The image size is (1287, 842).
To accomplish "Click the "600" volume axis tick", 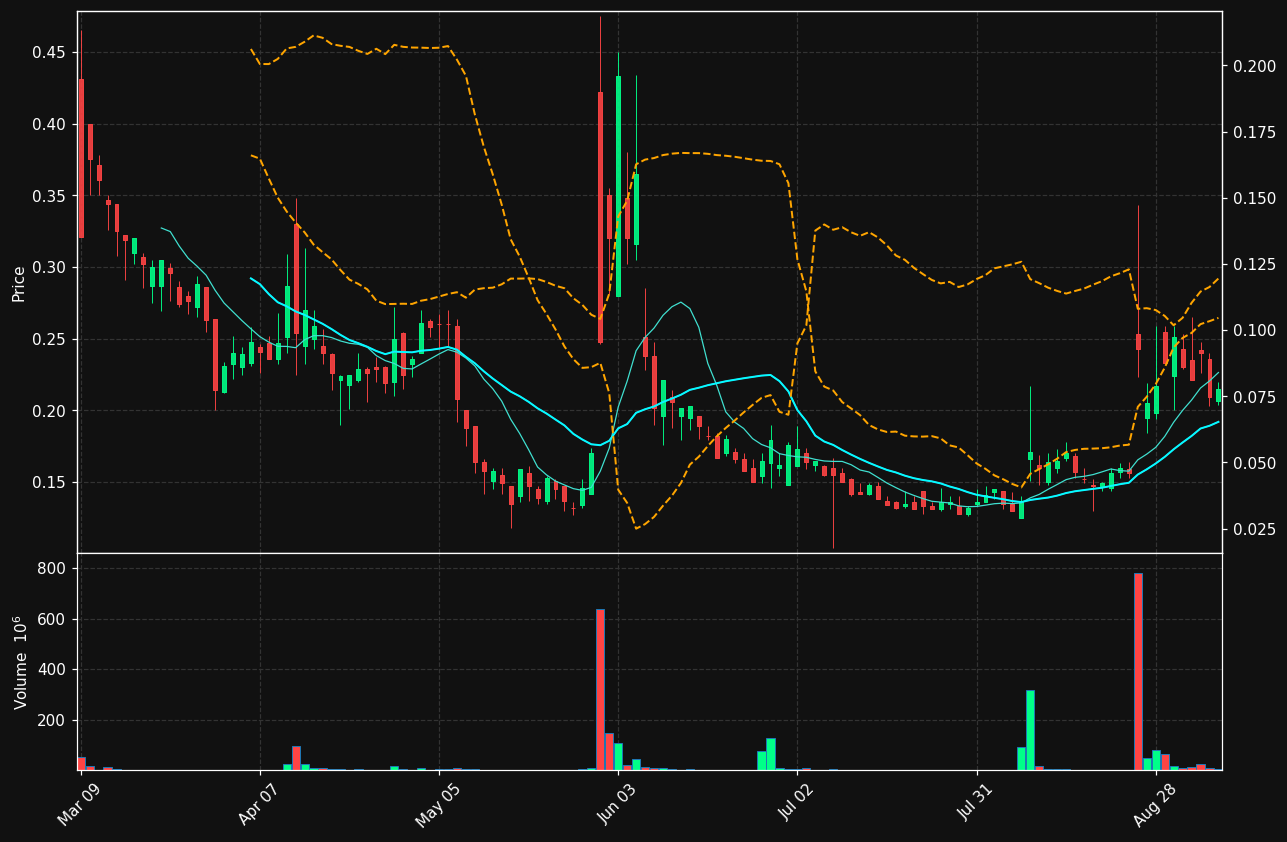I will coord(54,619).
